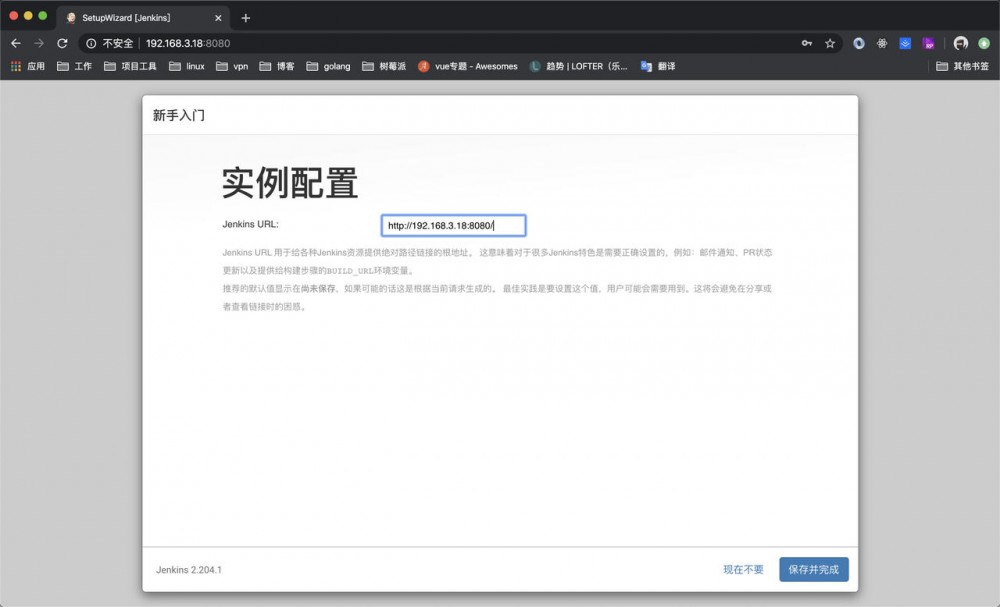This screenshot has height=607, width=1000.
Task: Open the password manager key icon
Action: pyautogui.click(x=807, y=43)
